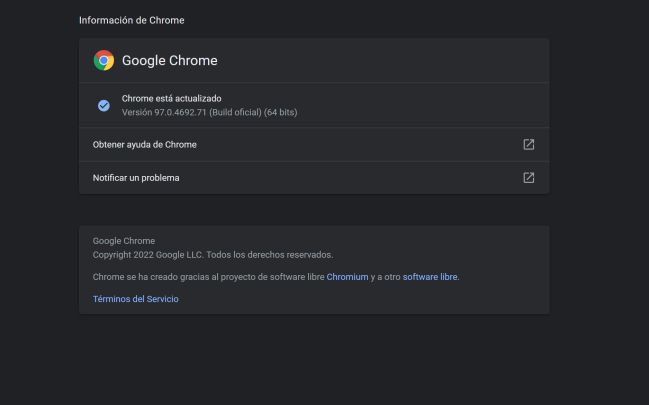Screen dimensions: 649x405
Task: Select the Notificar un problema row label
Action: point(136,178)
